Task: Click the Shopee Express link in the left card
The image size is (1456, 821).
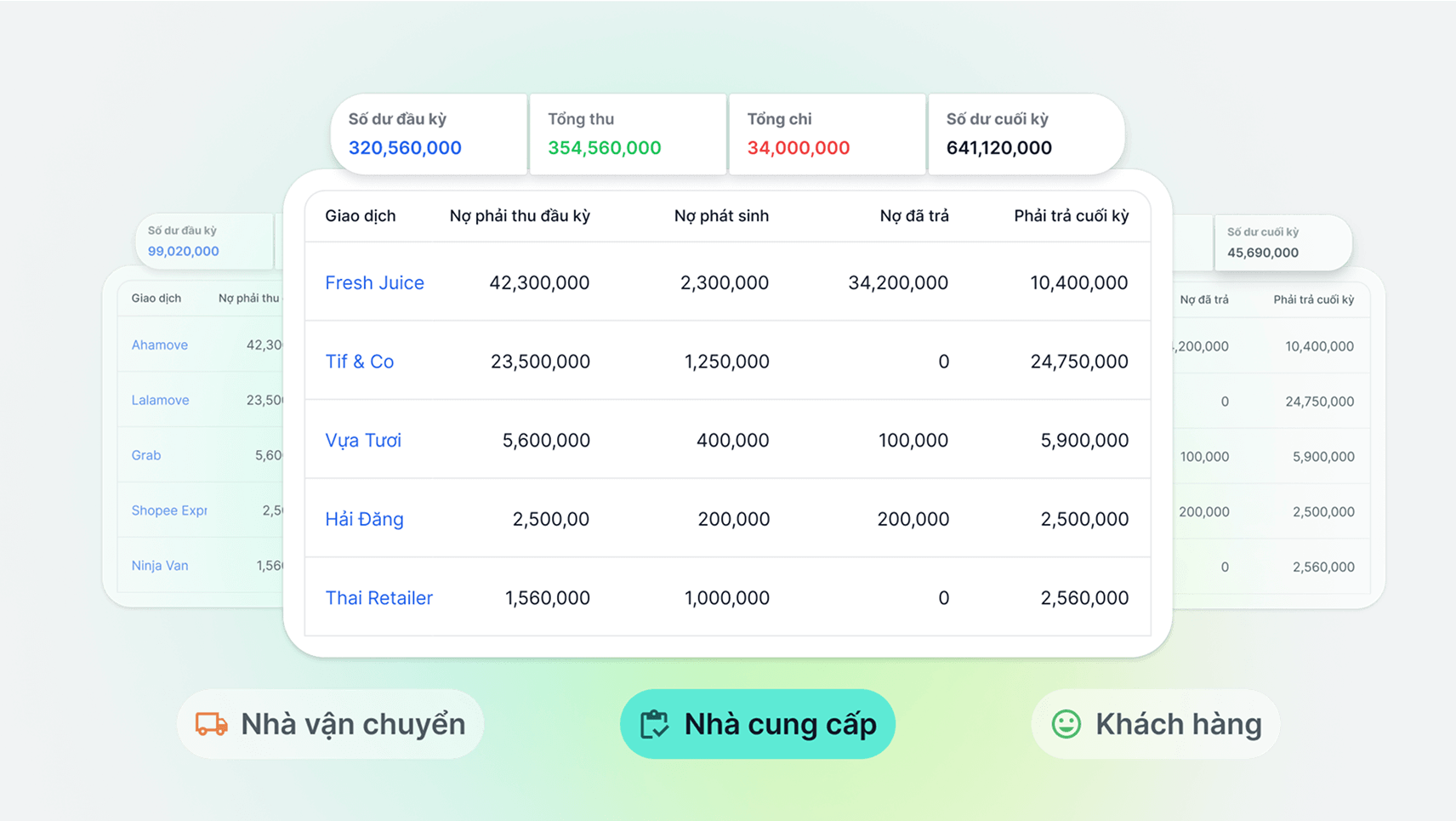Action: 169,510
